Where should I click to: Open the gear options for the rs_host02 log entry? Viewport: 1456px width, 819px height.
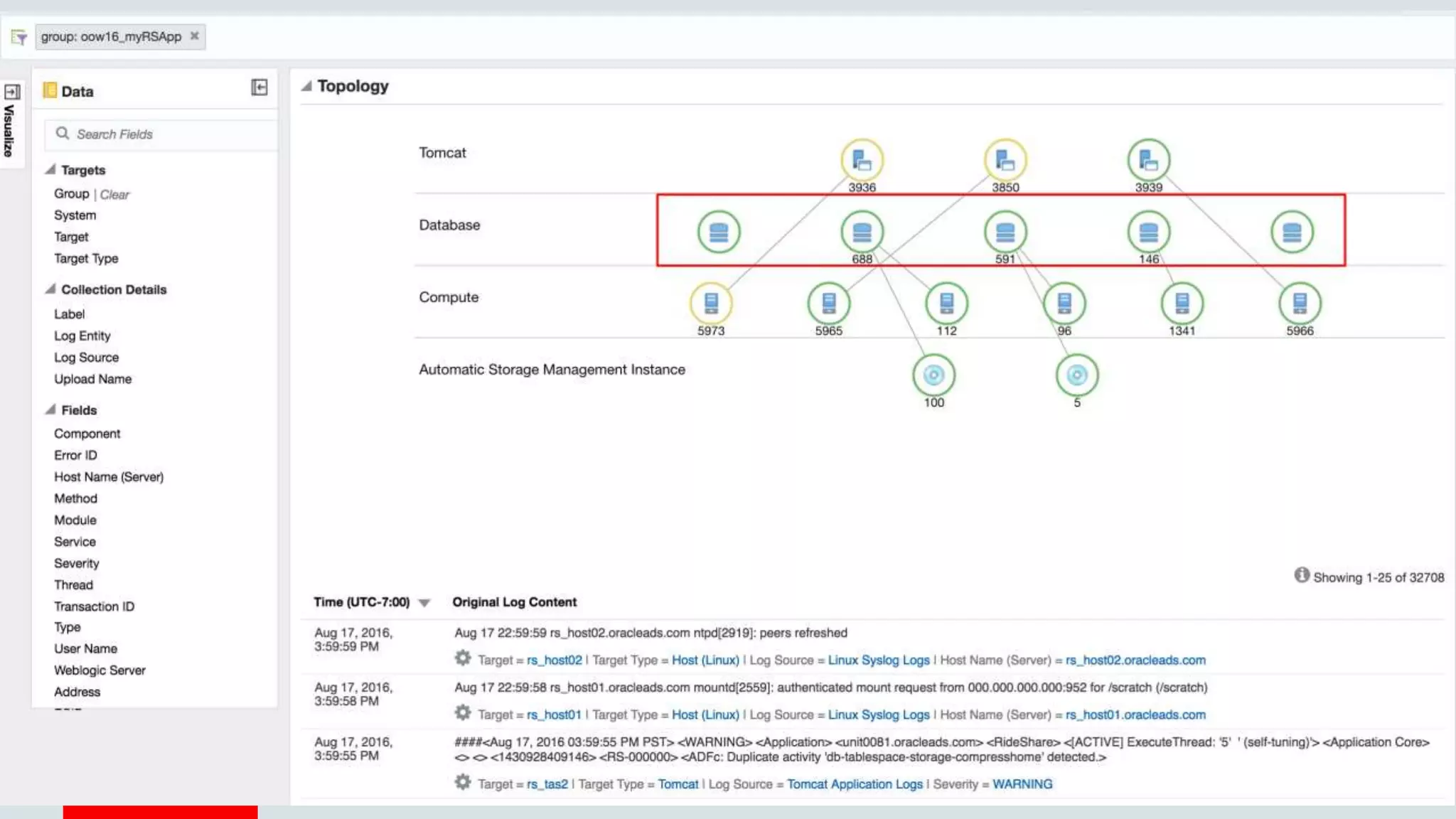pos(463,658)
